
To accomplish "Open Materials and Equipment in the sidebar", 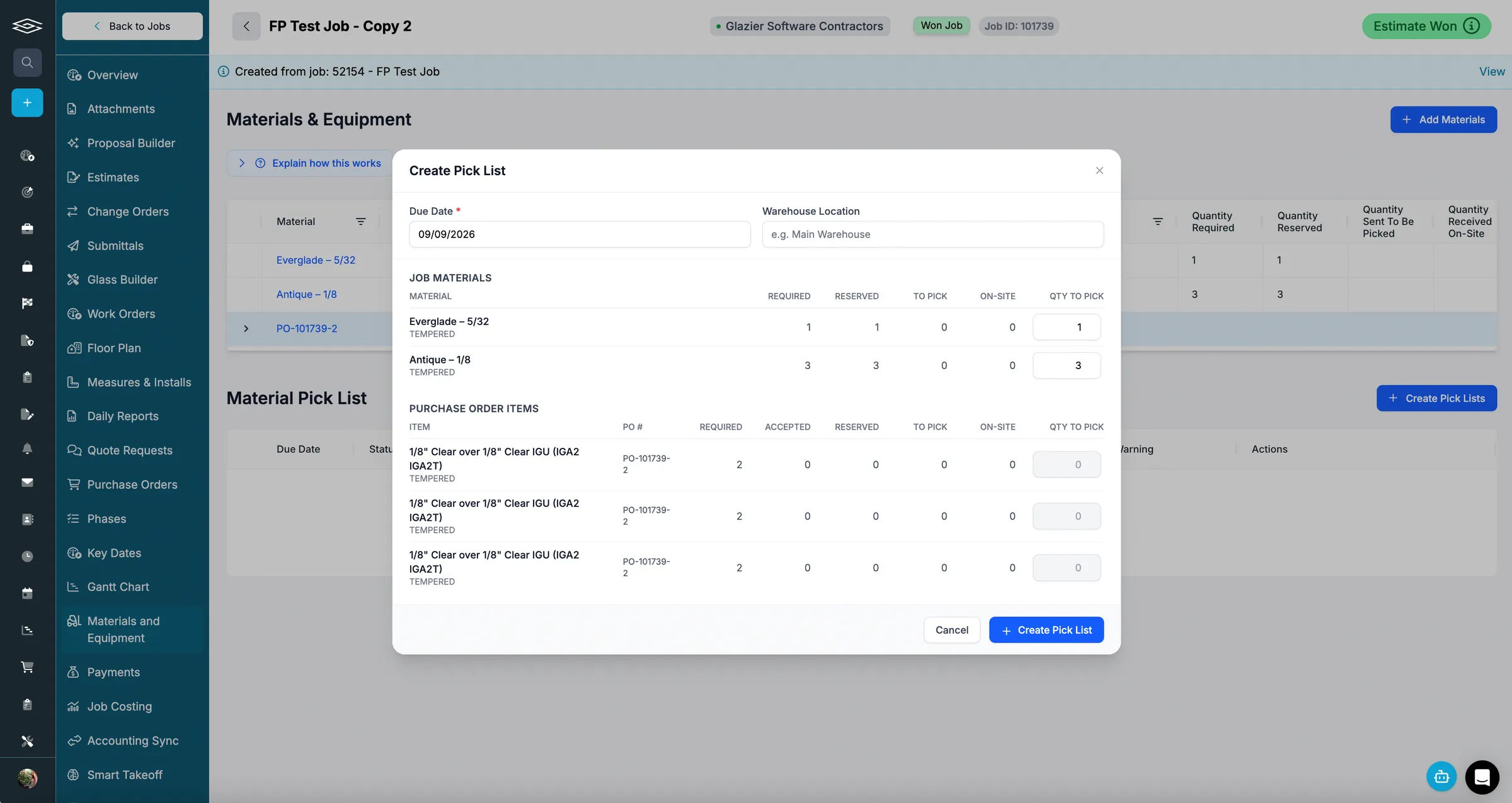I will point(132,629).
